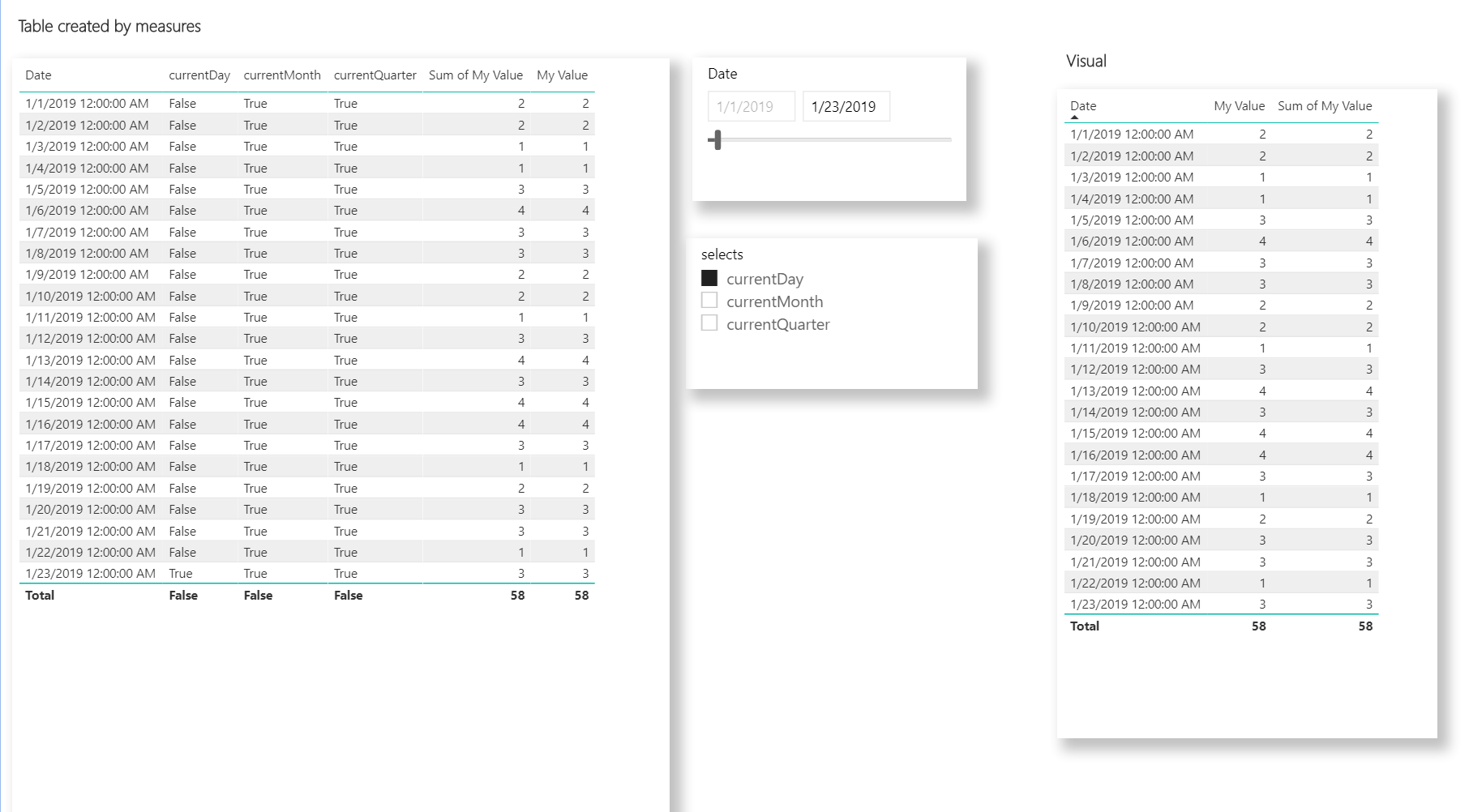
Task: Select the 1/23/2019 12:00:00 AM row in left table
Action: click(x=307, y=573)
